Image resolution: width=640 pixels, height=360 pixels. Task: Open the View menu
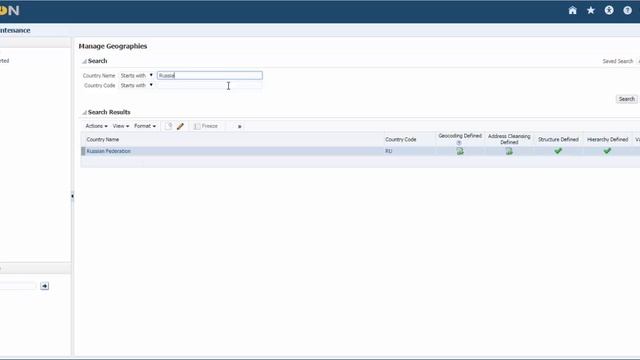tap(120, 126)
